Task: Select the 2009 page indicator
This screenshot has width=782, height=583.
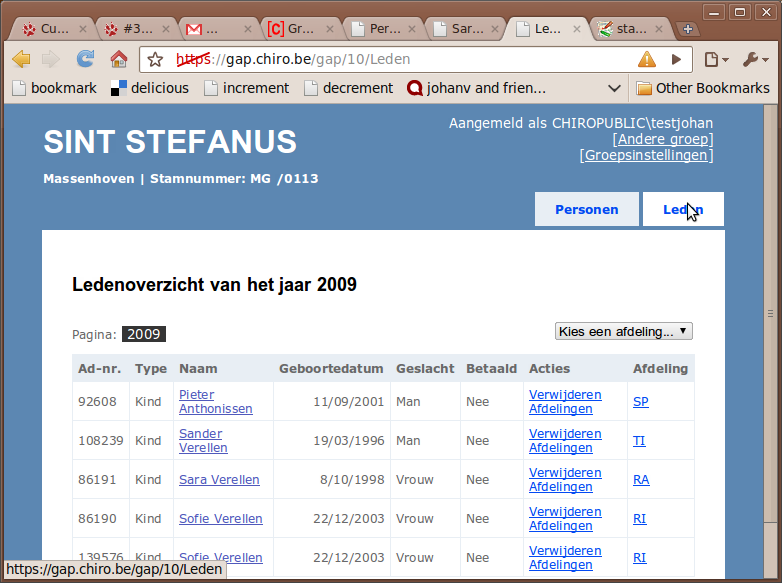Action: (144, 334)
